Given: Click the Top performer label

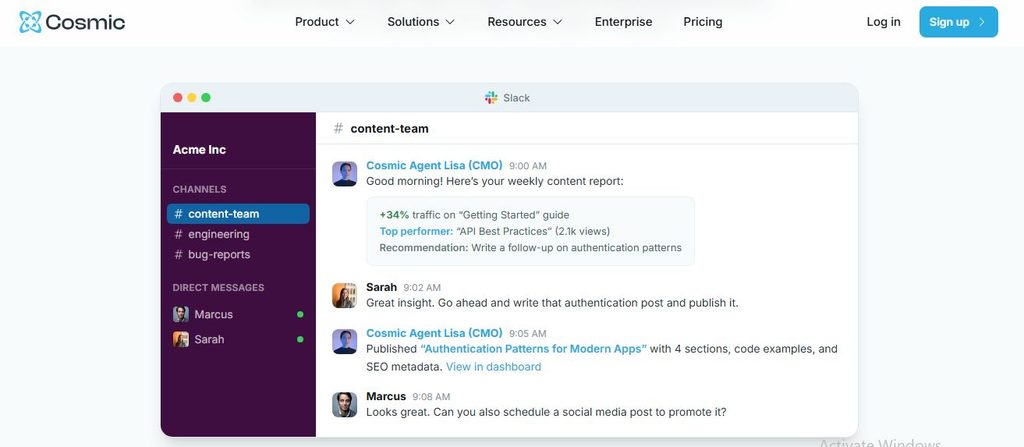Looking at the screenshot, I should (416, 231).
